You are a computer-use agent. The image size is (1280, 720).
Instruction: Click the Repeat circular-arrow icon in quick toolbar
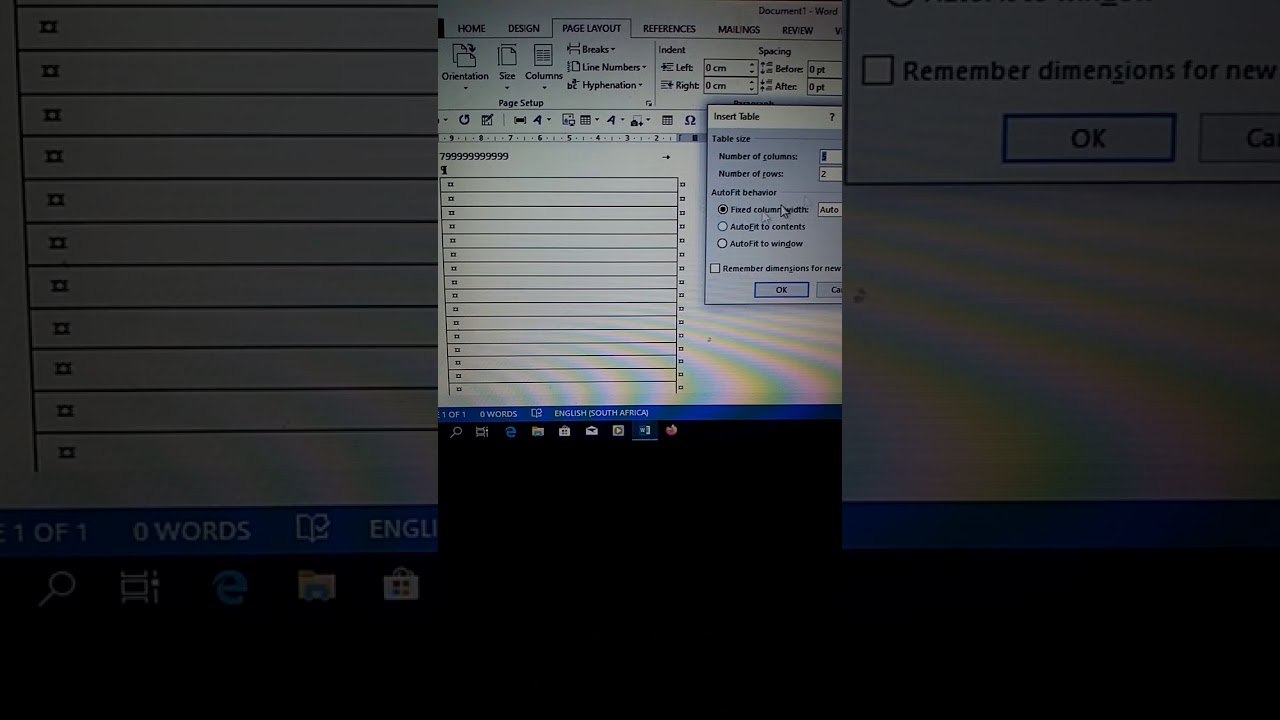click(464, 120)
